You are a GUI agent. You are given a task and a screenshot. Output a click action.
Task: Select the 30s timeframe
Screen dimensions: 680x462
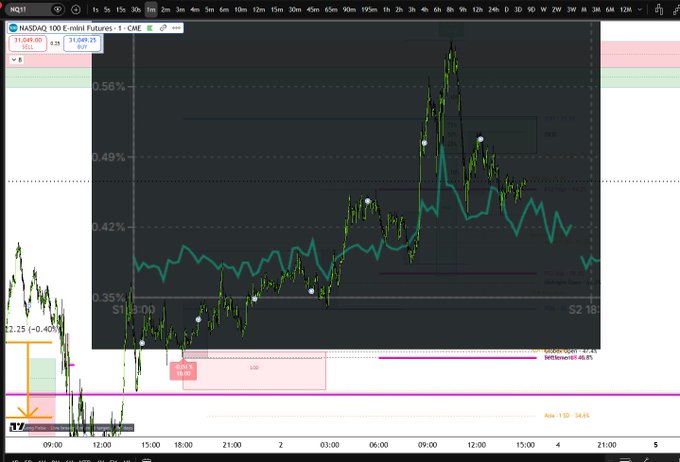tap(136, 9)
